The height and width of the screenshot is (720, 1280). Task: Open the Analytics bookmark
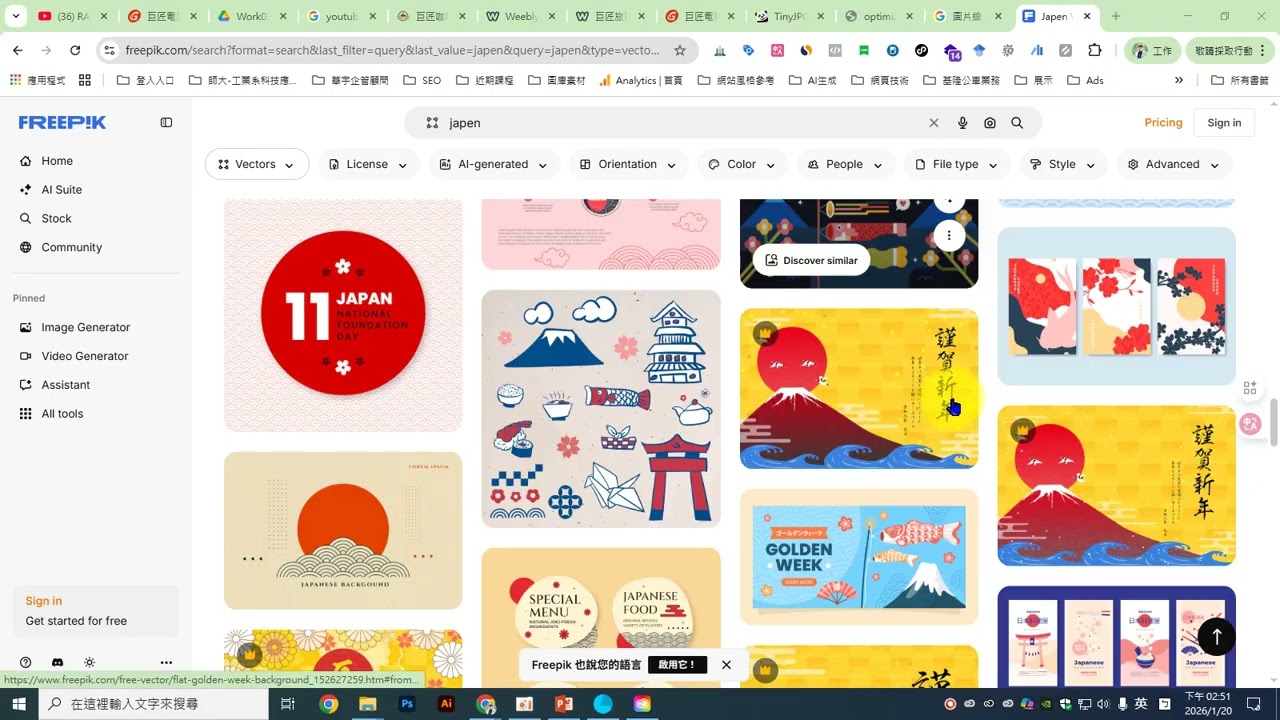point(641,80)
